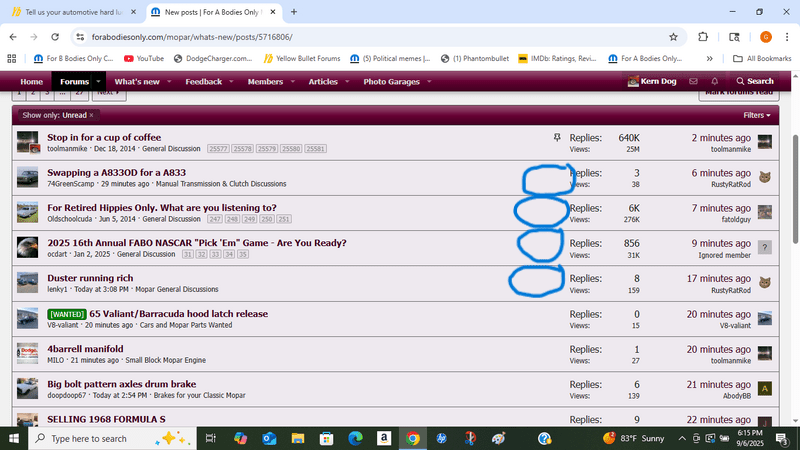Expand the What's new dropdown arrow
The height and width of the screenshot is (450, 800).
[x=169, y=82]
